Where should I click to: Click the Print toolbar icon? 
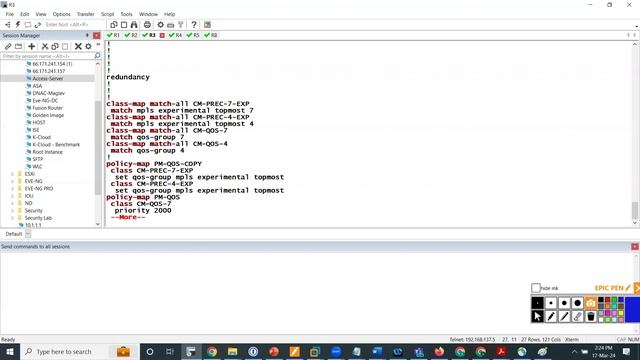(x=147, y=25)
